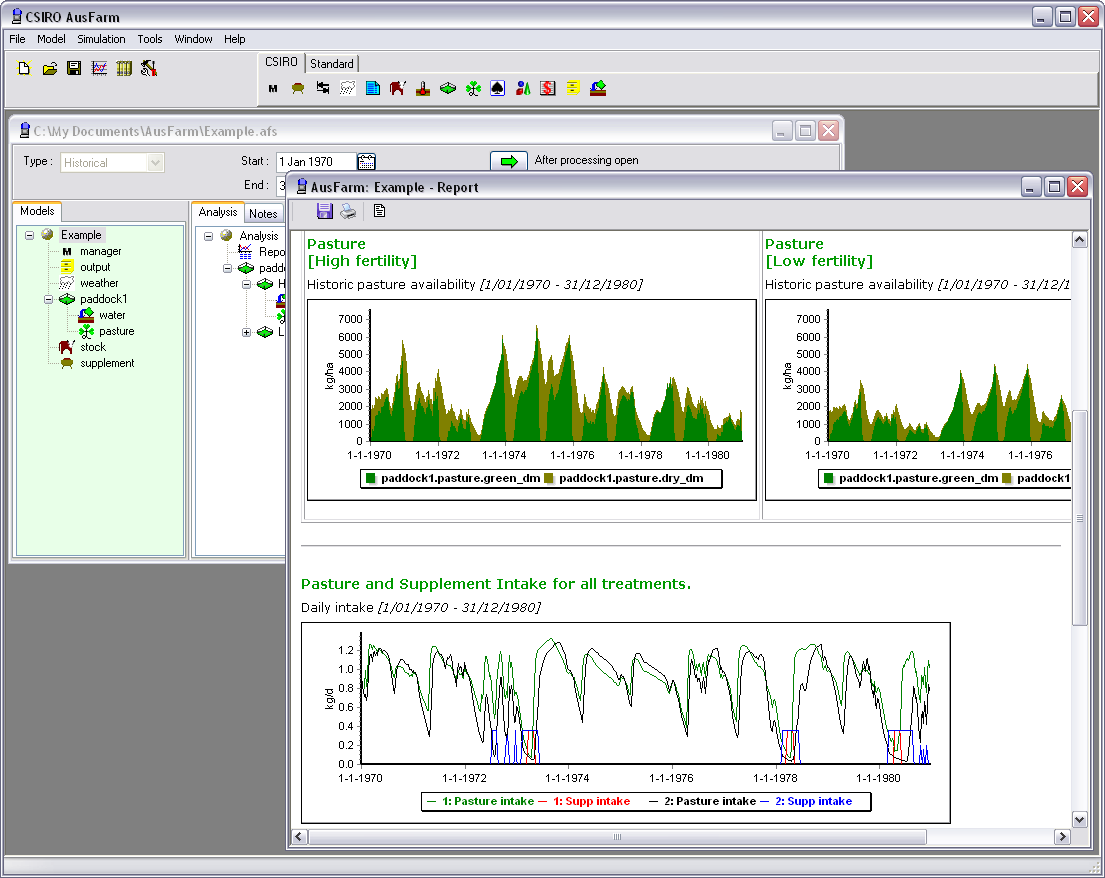Open the Simulation menu
Image resolution: width=1105 pixels, height=878 pixels.
click(x=101, y=39)
